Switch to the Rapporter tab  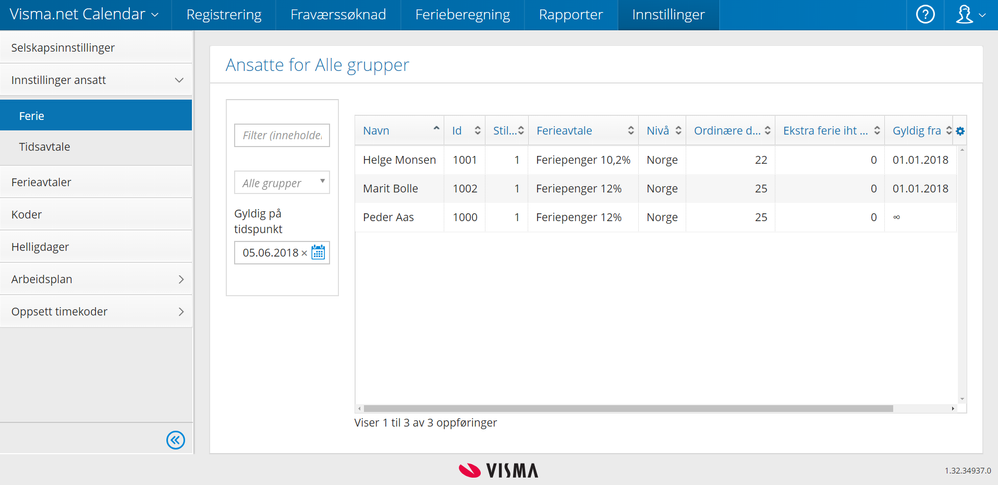coord(571,15)
